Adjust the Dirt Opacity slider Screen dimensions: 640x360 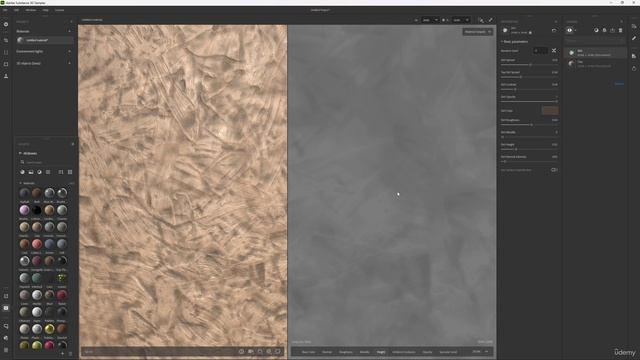point(529,101)
